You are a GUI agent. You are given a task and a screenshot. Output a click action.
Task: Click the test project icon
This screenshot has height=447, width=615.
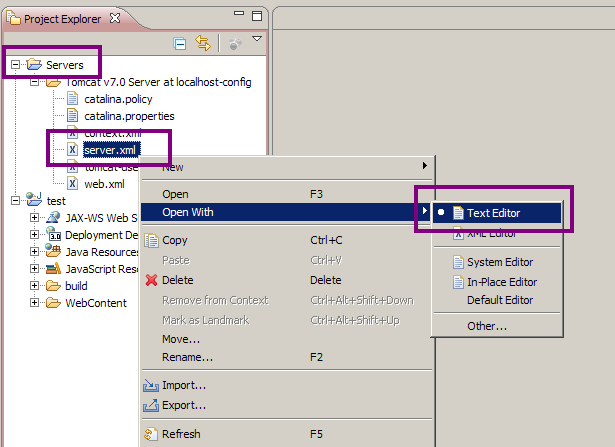tap(34, 199)
